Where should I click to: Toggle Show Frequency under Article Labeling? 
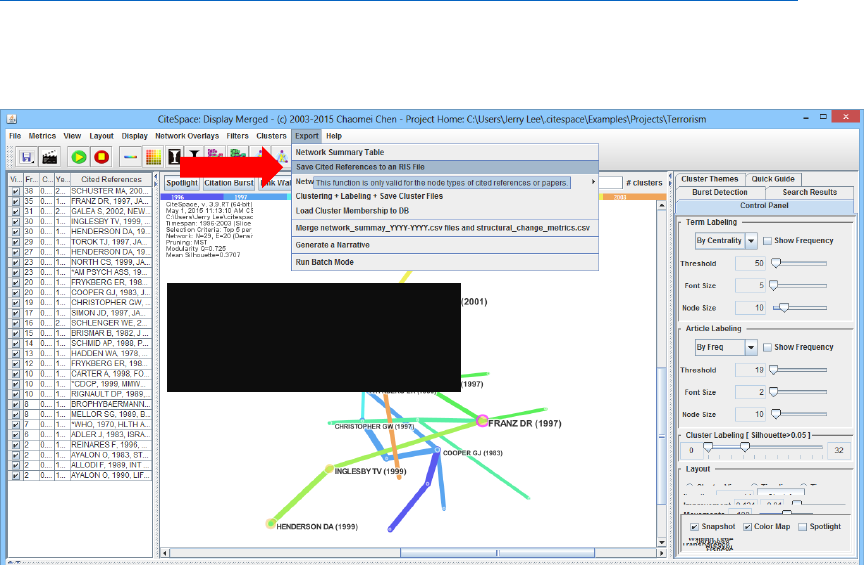[x=767, y=347]
